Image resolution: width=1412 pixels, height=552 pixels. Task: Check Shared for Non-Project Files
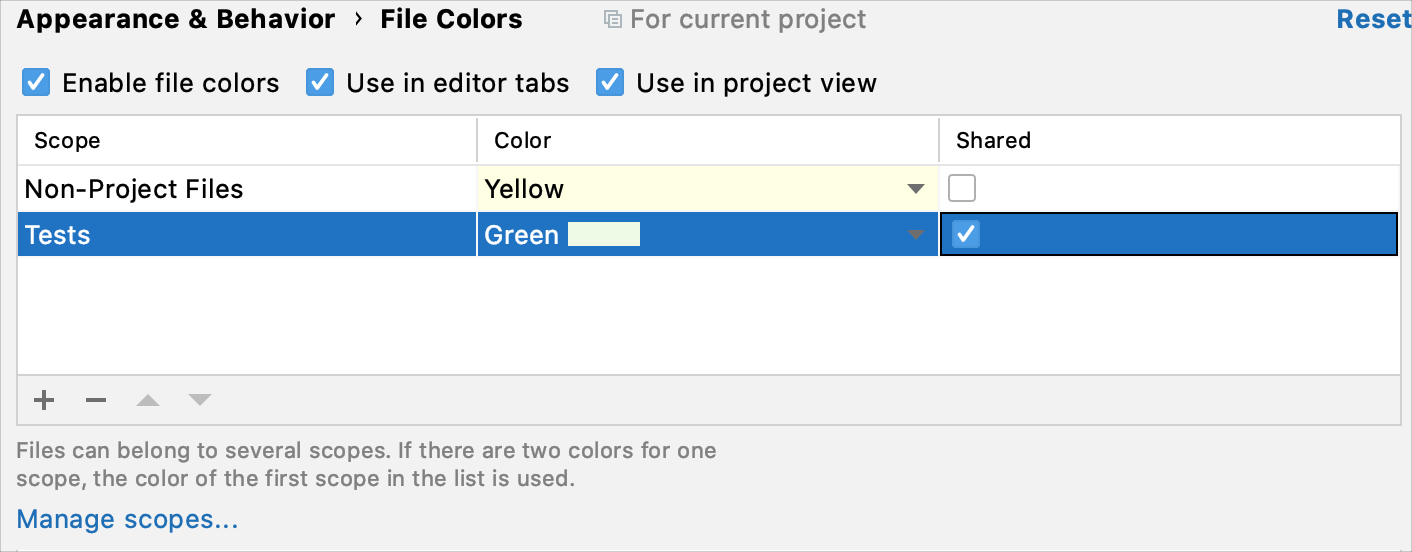[962, 188]
